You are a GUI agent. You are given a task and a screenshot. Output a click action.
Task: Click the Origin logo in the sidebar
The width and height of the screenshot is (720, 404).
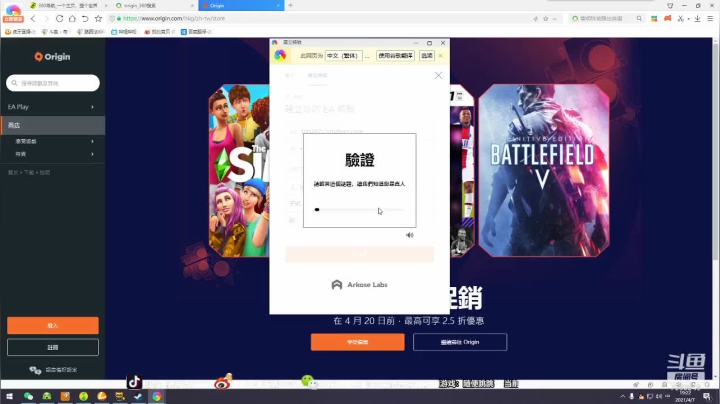coord(52,56)
